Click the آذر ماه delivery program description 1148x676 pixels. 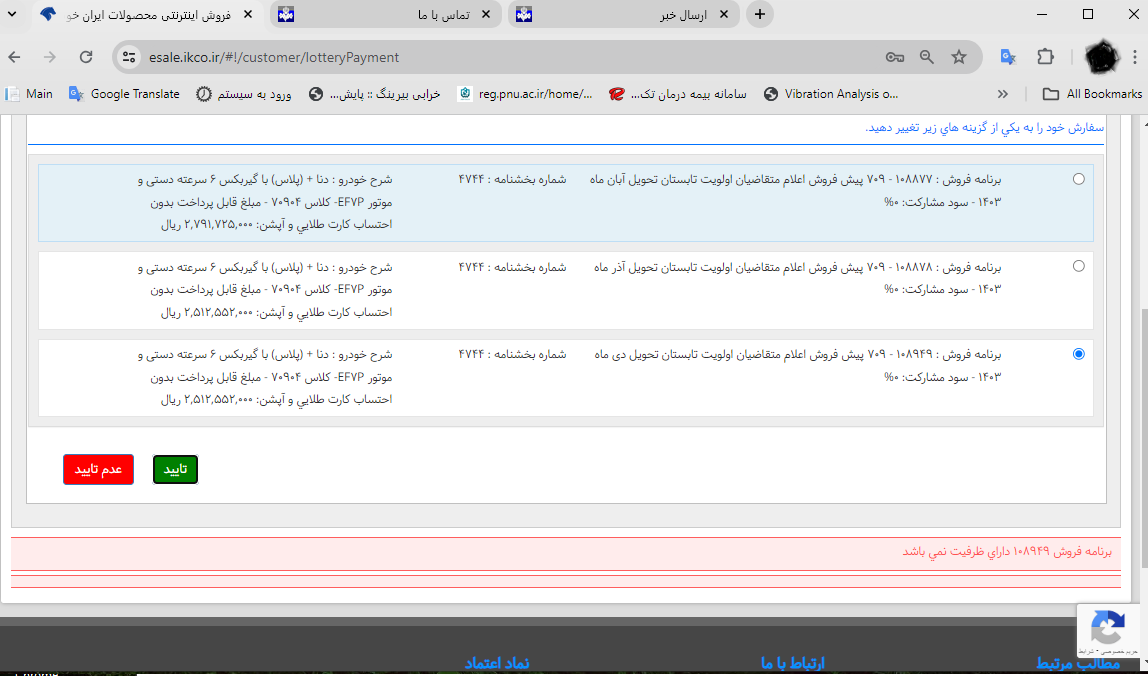(797, 278)
